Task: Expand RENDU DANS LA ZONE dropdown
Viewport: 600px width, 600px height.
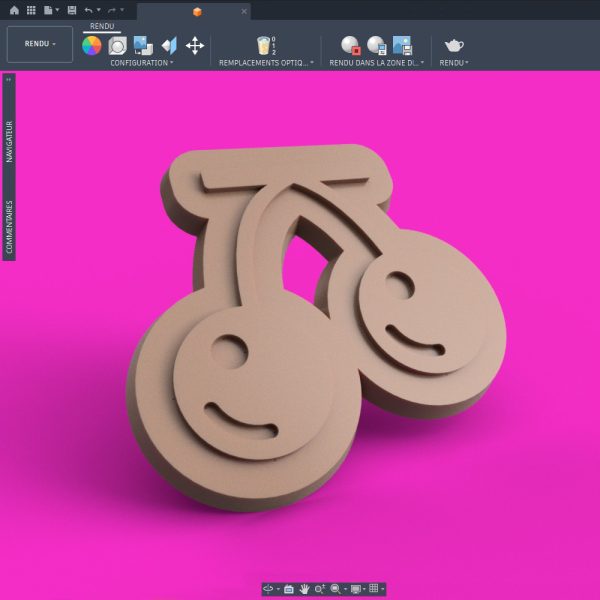Action: point(377,63)
